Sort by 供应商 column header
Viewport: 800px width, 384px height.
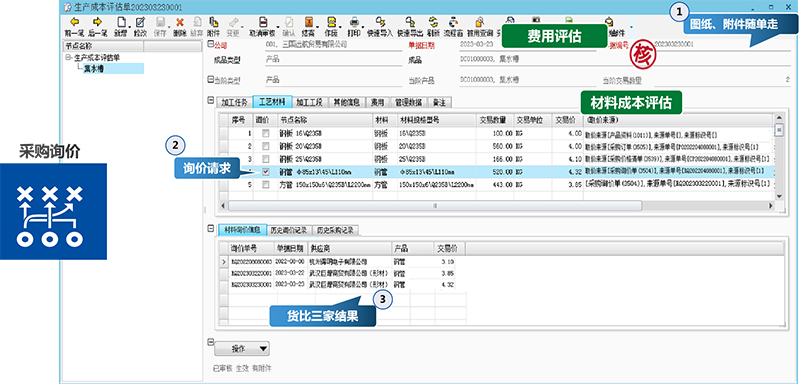pyautogui.click(x=349, y=248)
